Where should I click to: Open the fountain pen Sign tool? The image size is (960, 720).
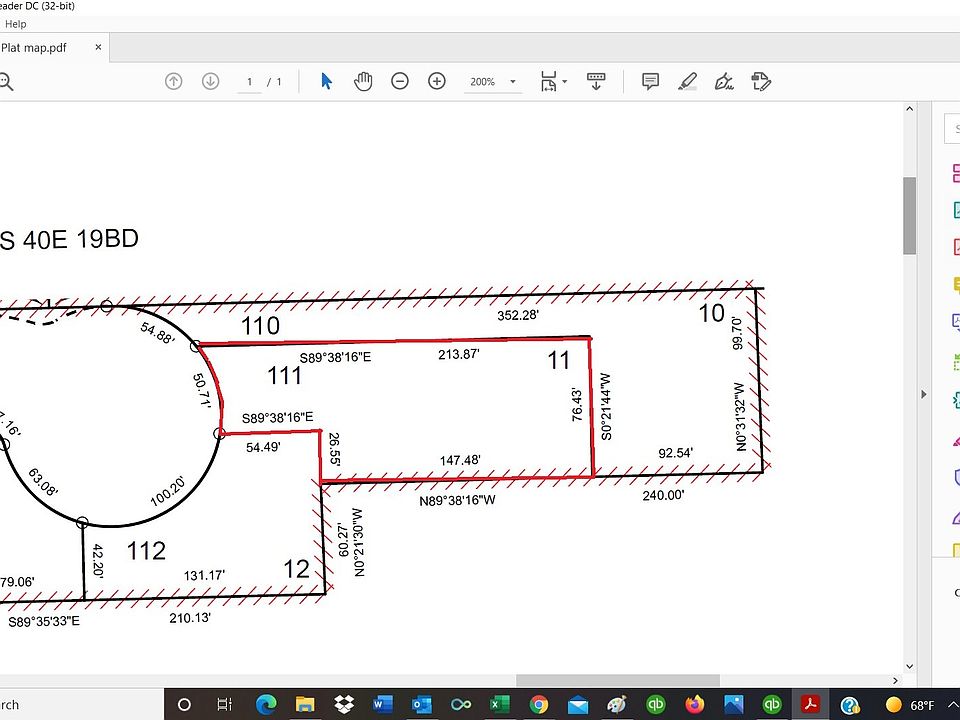724,81
